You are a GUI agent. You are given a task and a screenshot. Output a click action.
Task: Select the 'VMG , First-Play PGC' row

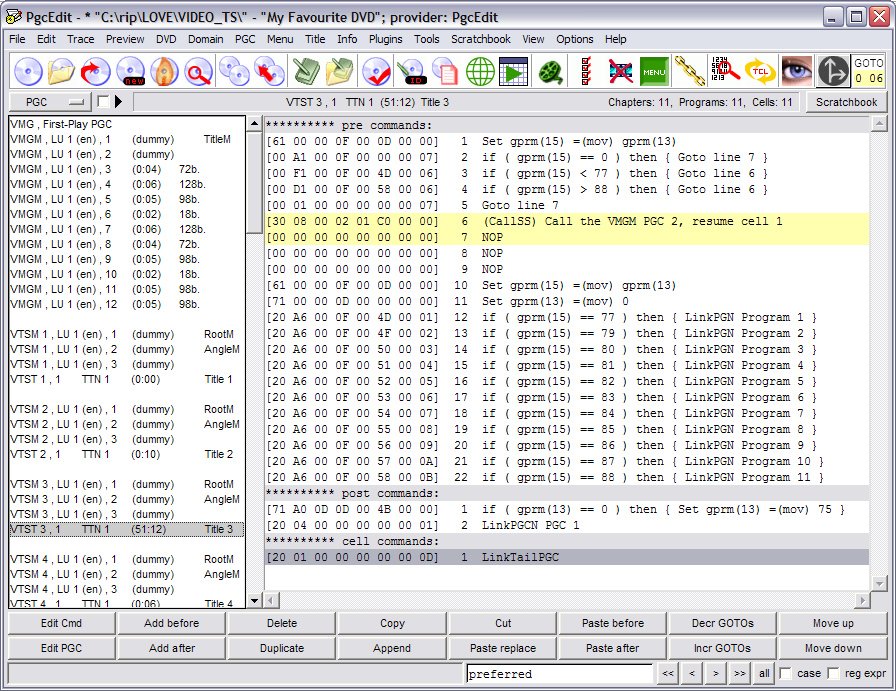127,124
